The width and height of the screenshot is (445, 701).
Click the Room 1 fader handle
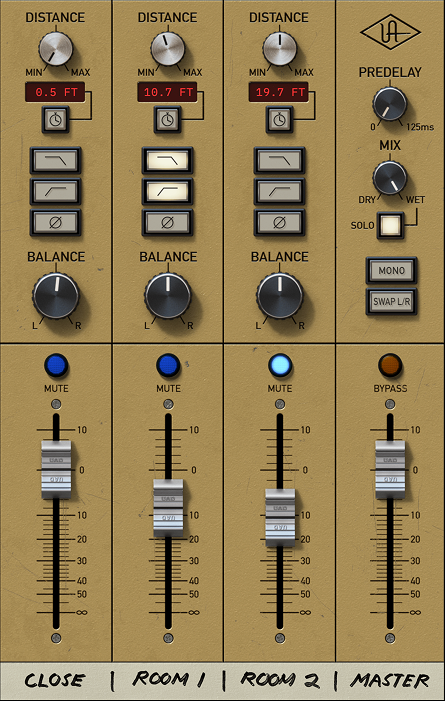pyautogui.click(x=168, y=508)
